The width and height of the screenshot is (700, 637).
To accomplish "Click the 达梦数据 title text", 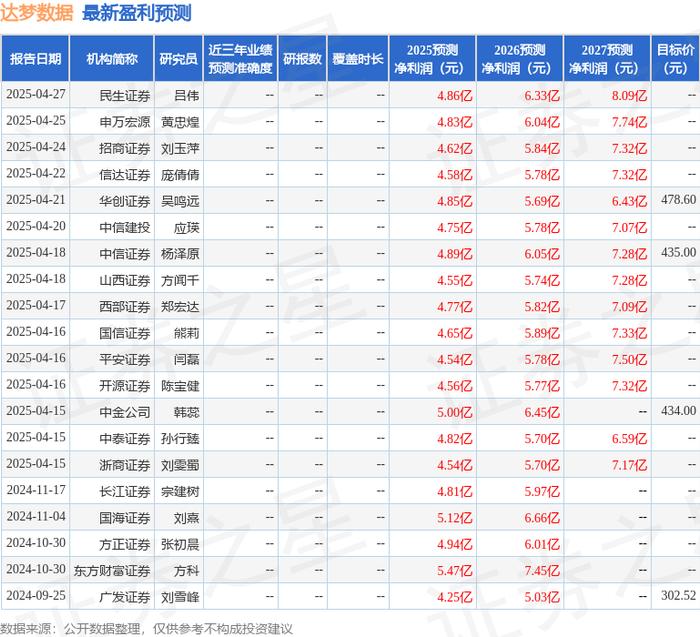I will [x=37, y=12].
